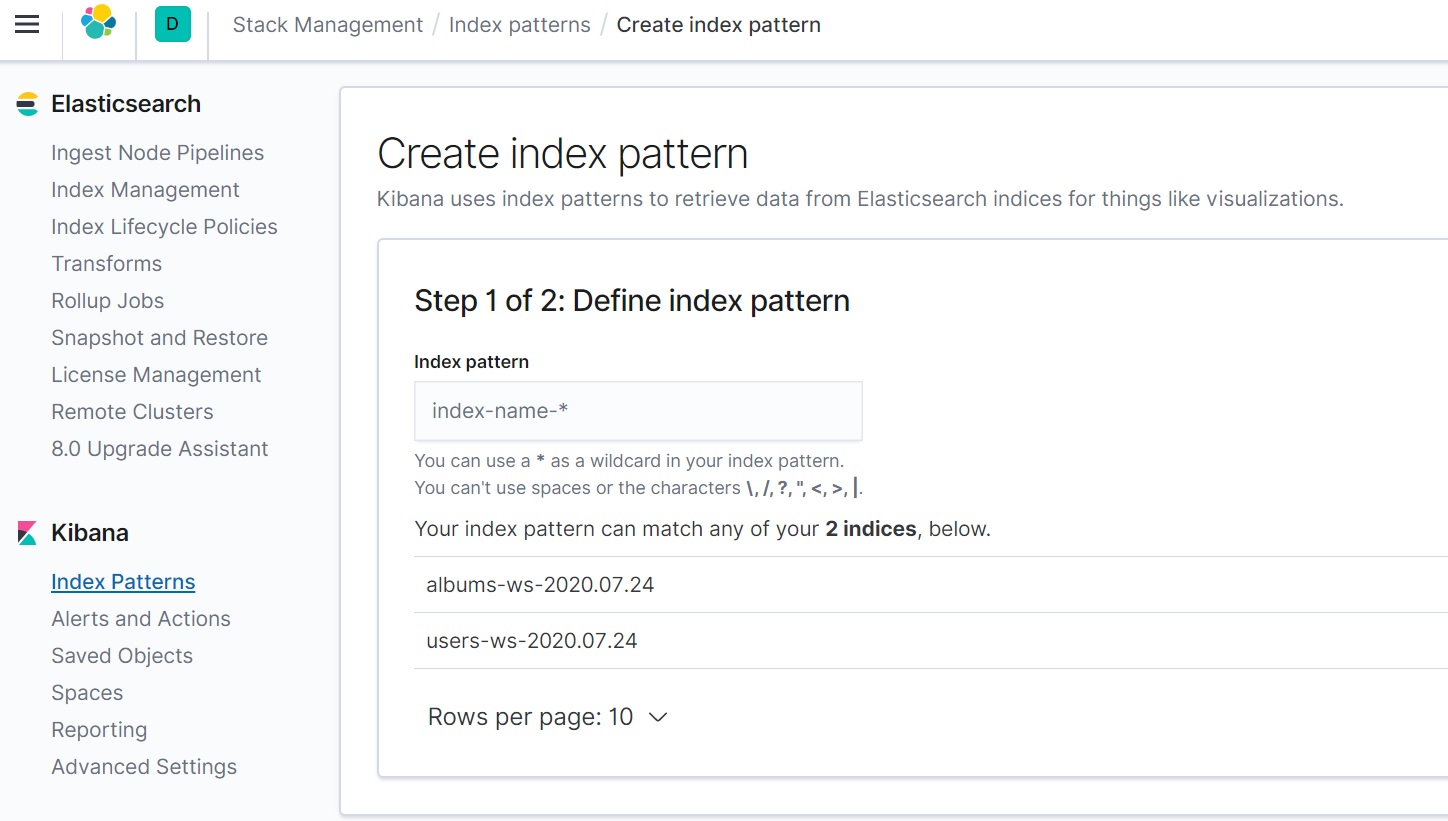Open the hamburger navigation menu
1448x821 pixels.
point(27,24)
